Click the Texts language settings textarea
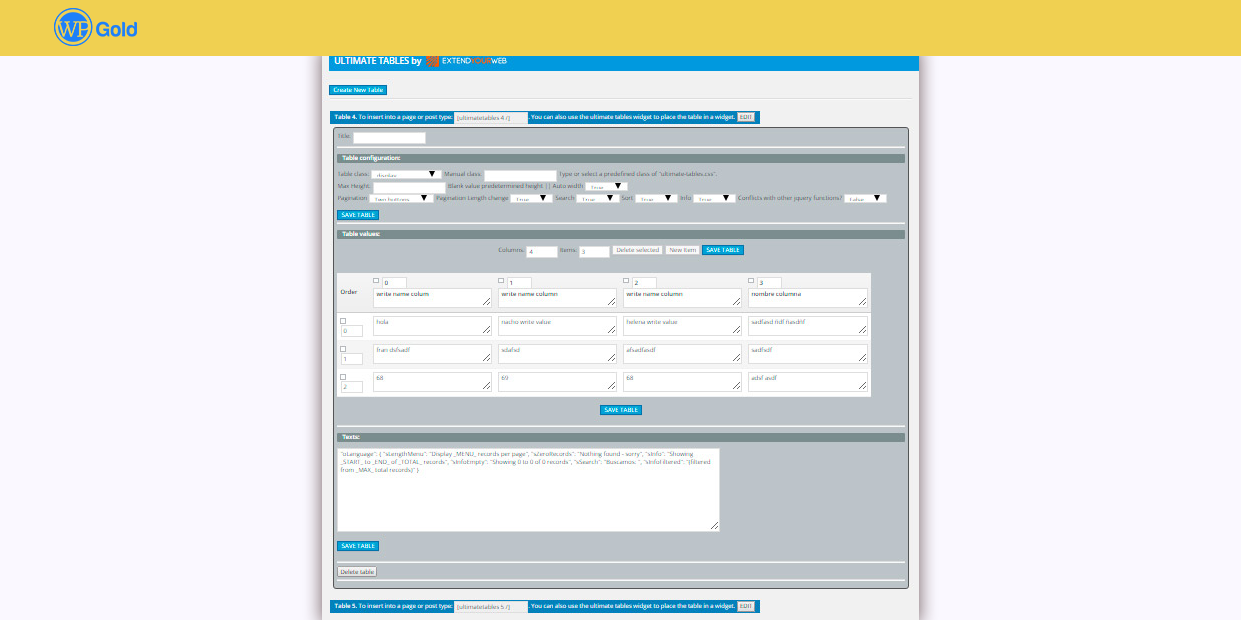 [x=528, y=489]
